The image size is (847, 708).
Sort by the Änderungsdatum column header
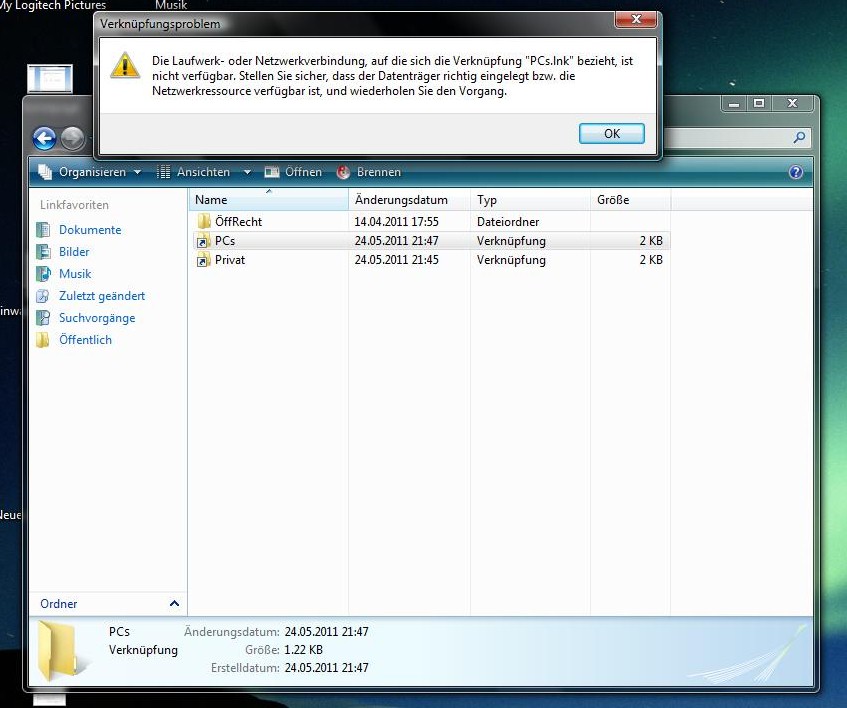(x=401, y=200)
